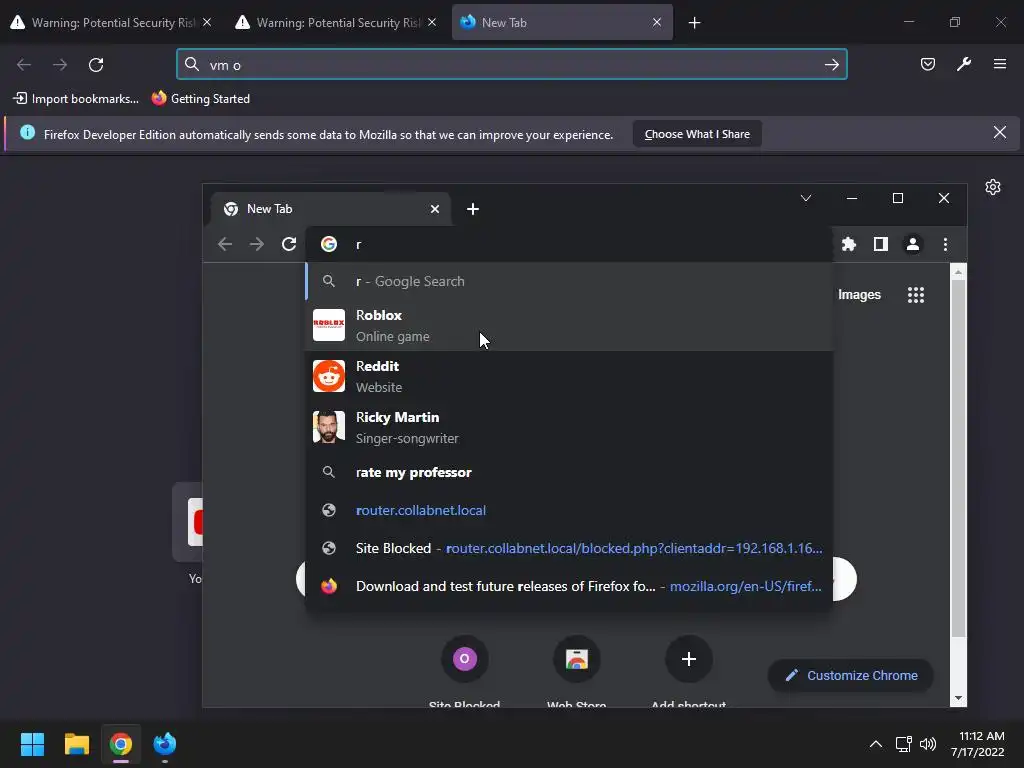Open Getting Started bookmark in Firefox
Viewport: 1024px width, 768px height.
[x=201, y=99]
